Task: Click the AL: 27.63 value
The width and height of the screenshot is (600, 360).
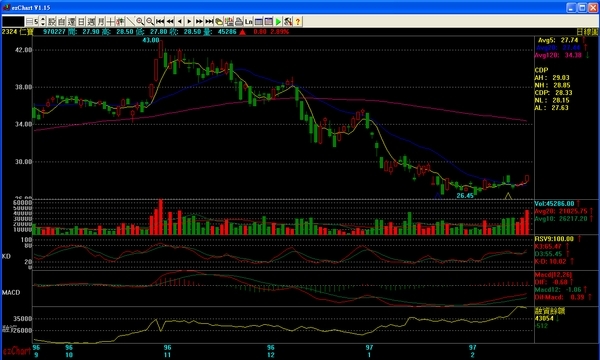Action: [551, 108]
